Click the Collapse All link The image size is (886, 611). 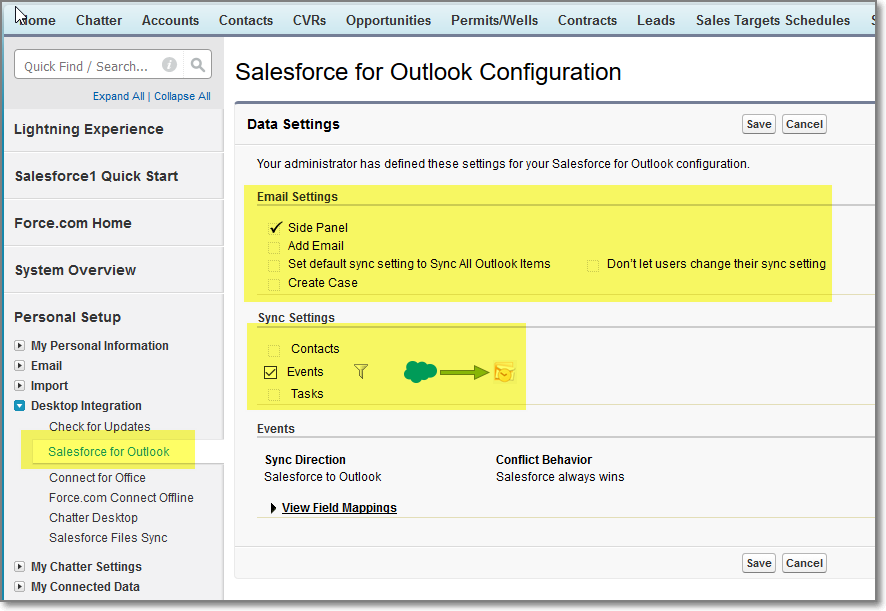(x=183, y=96)
